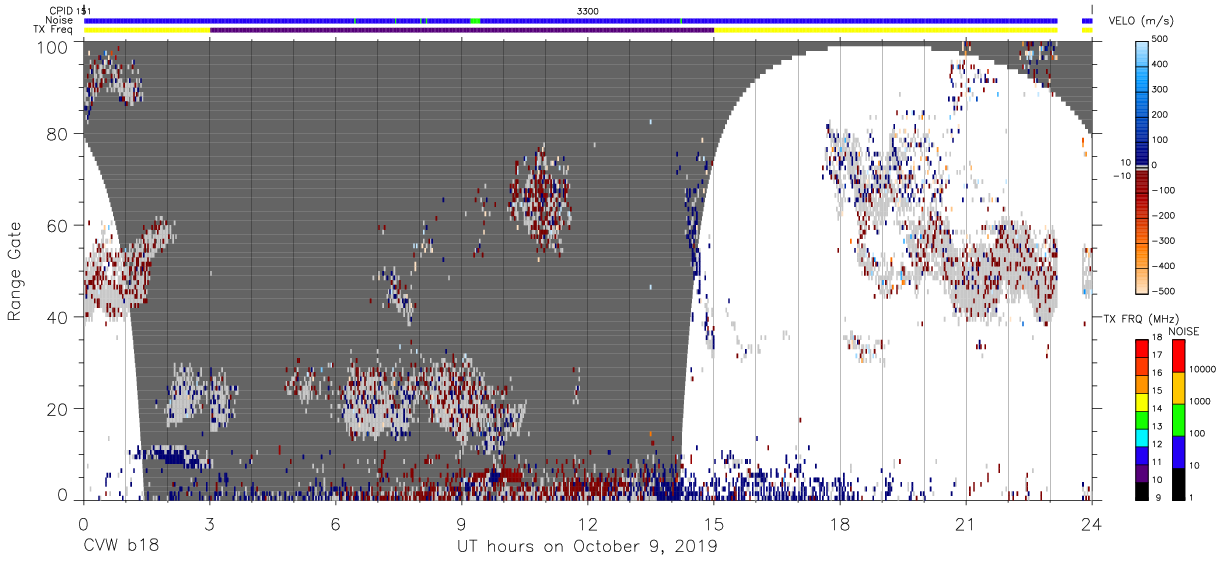
Task: Click the 9 label on TX FRQ legend
Action: coord(1156,497)
